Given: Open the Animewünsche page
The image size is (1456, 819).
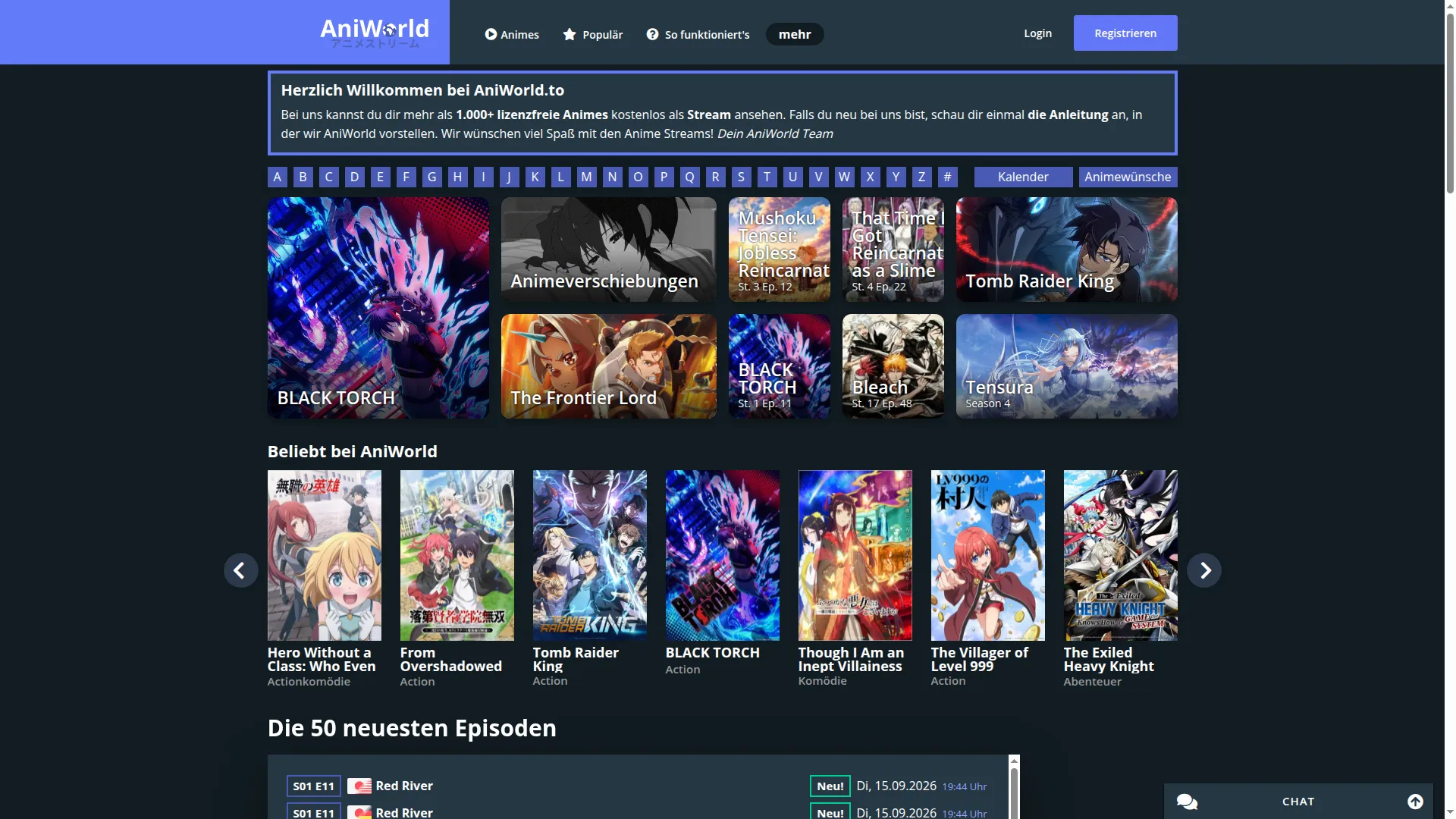Looking at the screenshot, I should [1128, 177].
